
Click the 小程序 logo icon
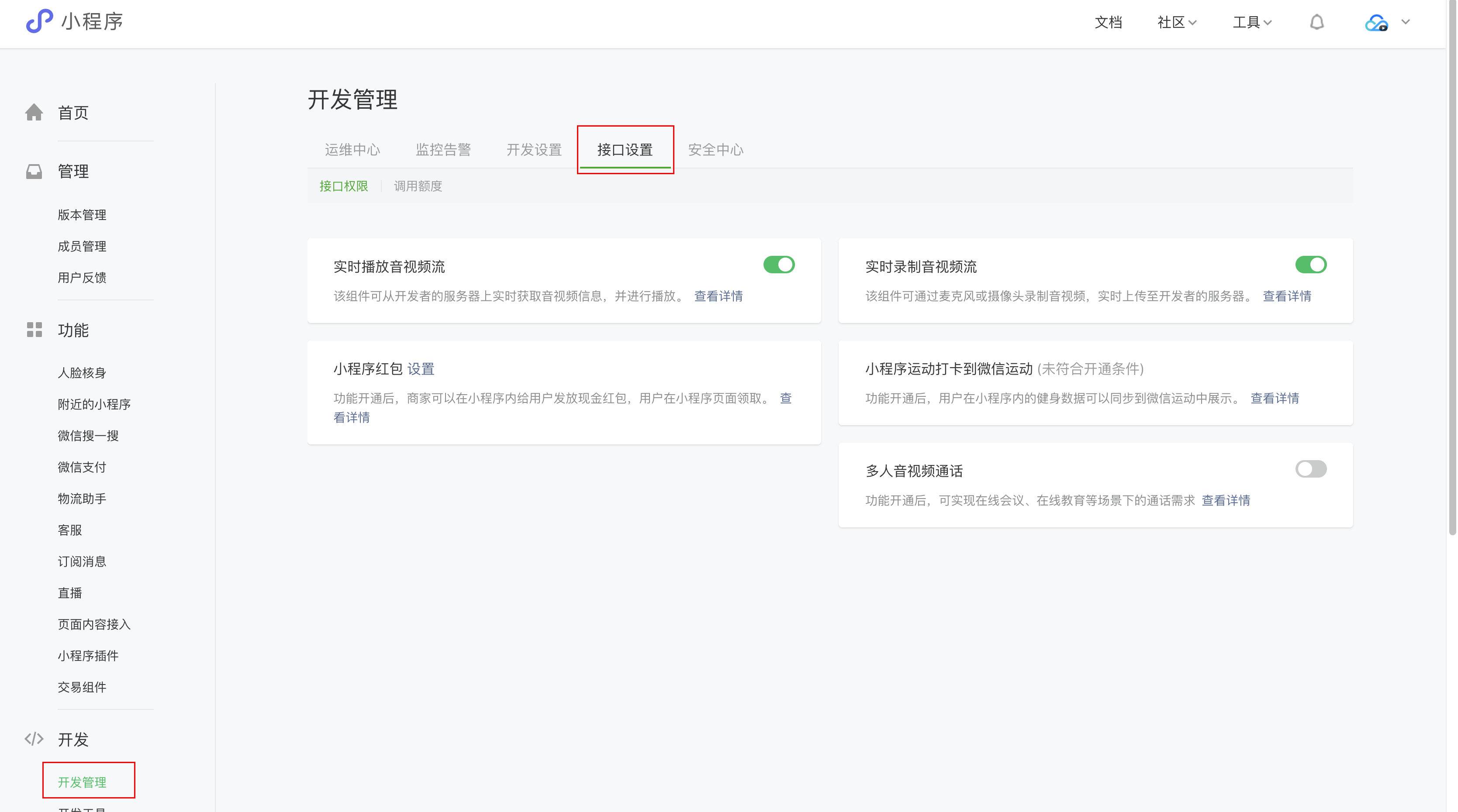pyautogui.click(x=39, y=21)
